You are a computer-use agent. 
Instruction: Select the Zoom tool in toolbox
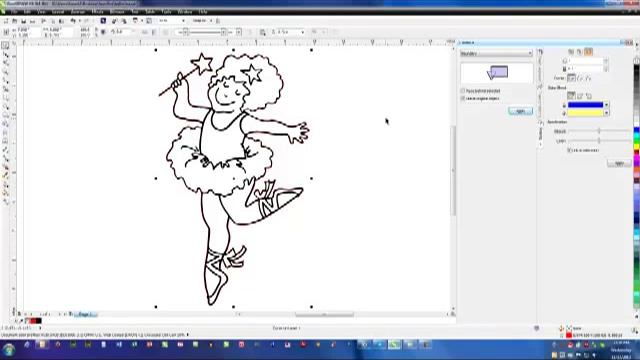(5, 72)
